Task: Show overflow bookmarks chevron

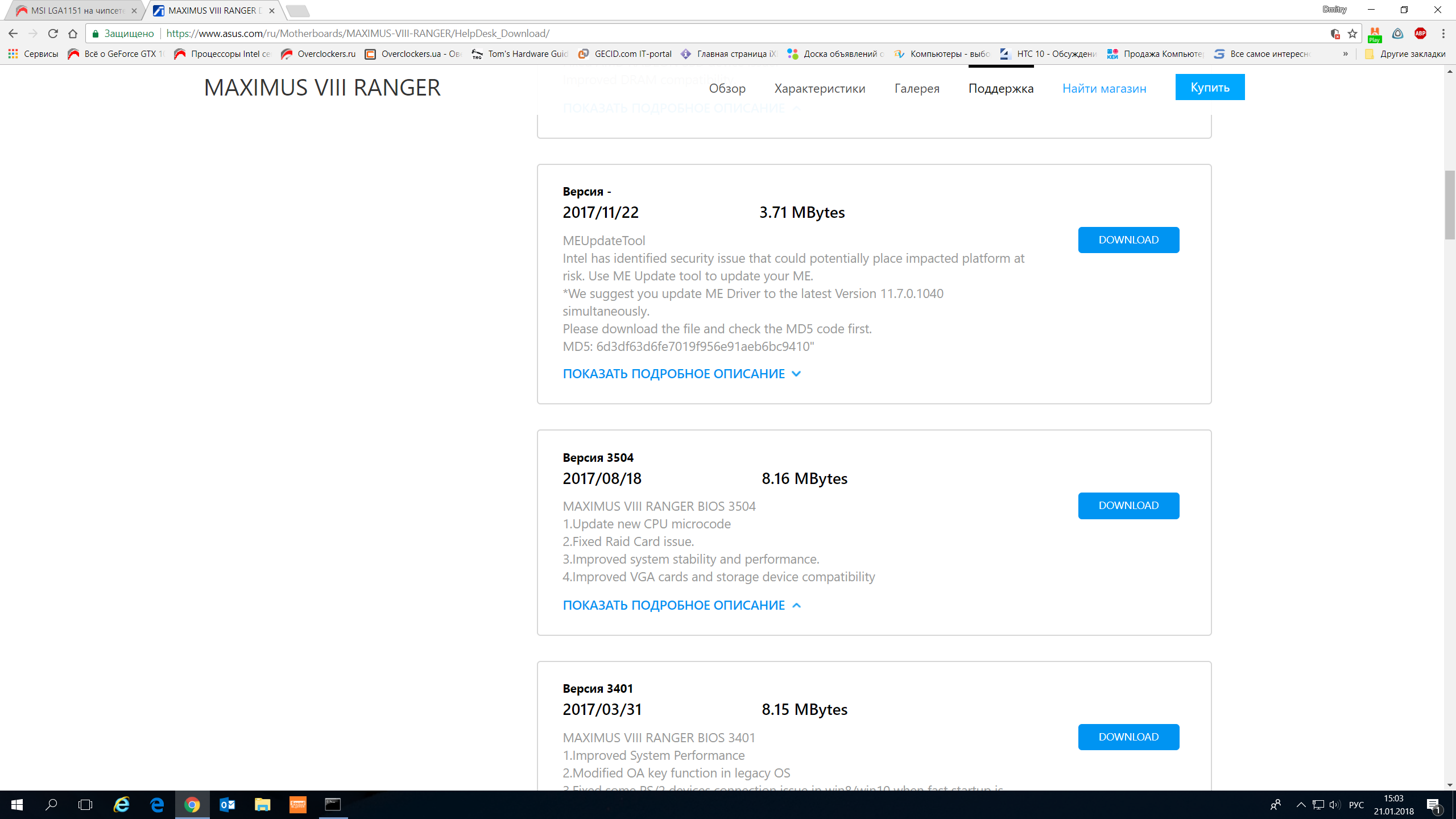Action: pos(1346,54)
